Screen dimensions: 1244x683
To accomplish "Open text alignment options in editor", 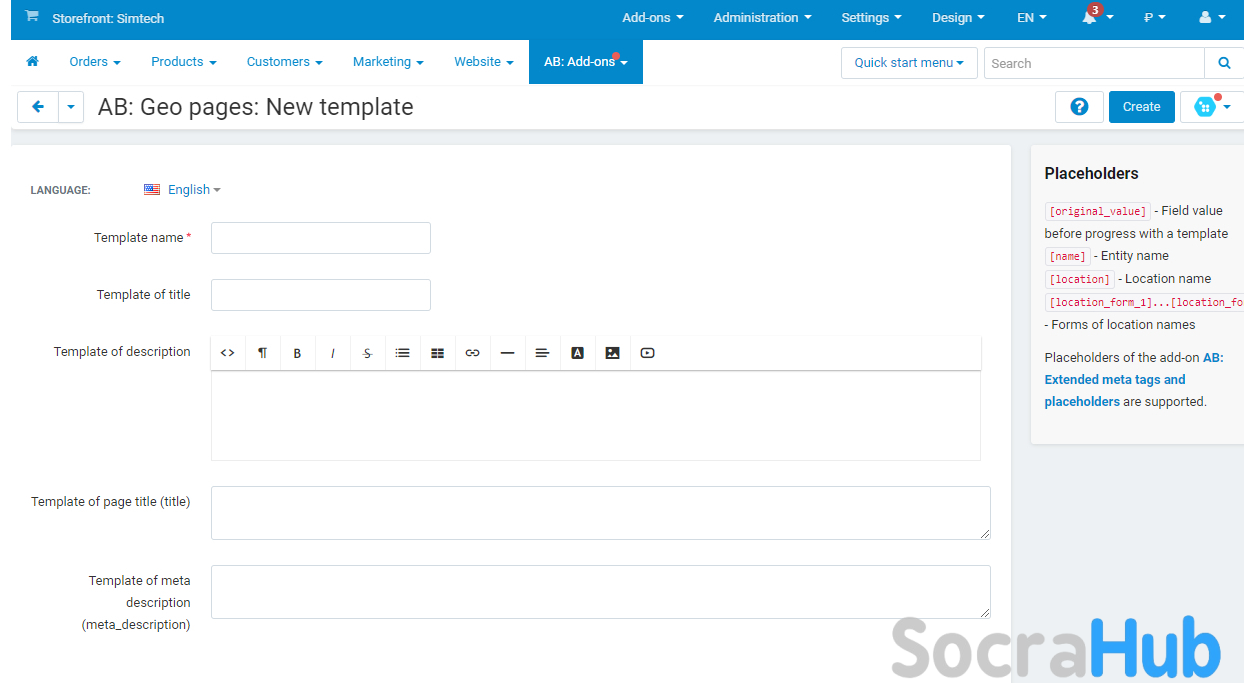I will pyautogui.click(x=542, y=353).
